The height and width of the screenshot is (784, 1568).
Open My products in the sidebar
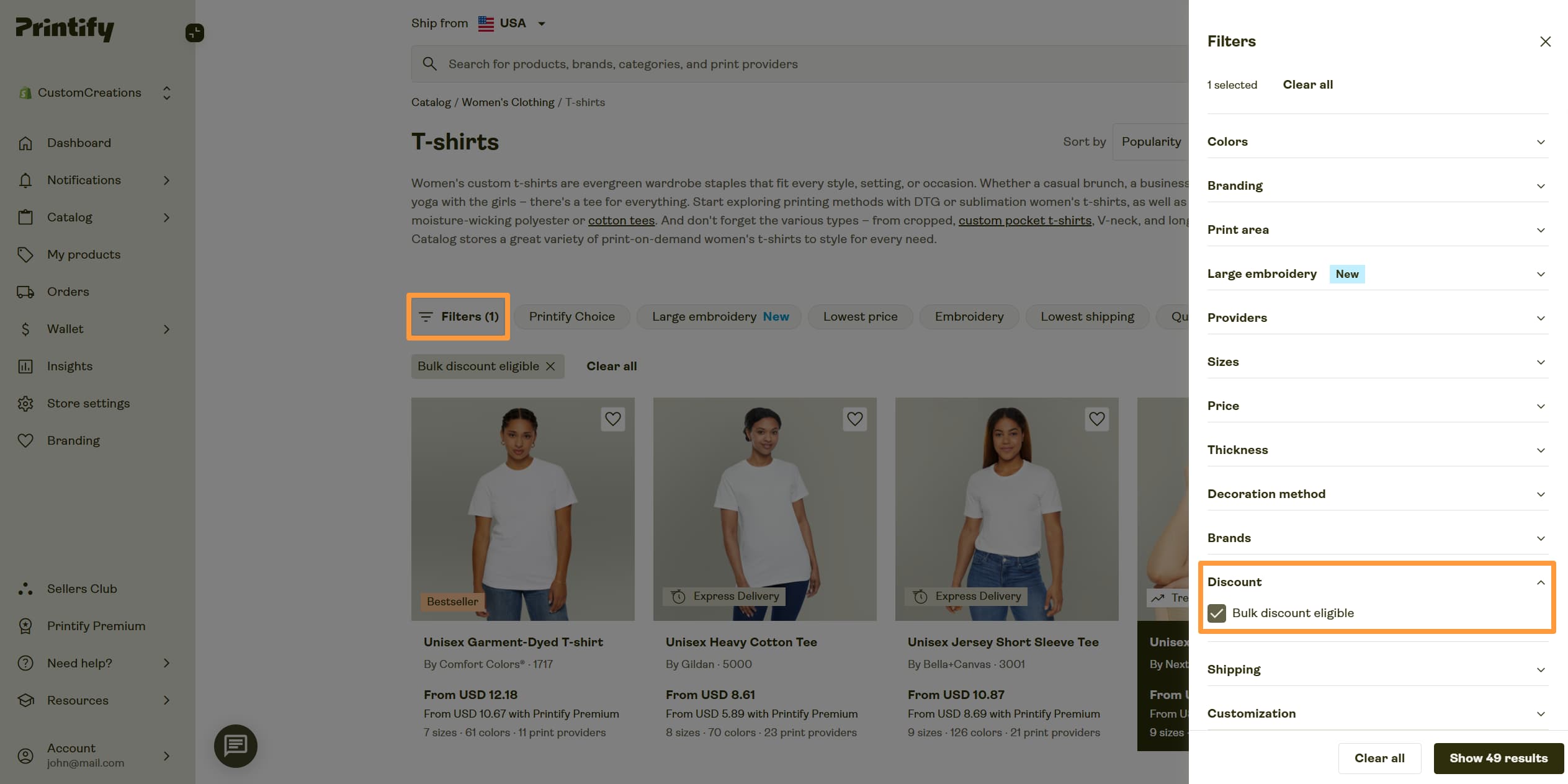84,254
